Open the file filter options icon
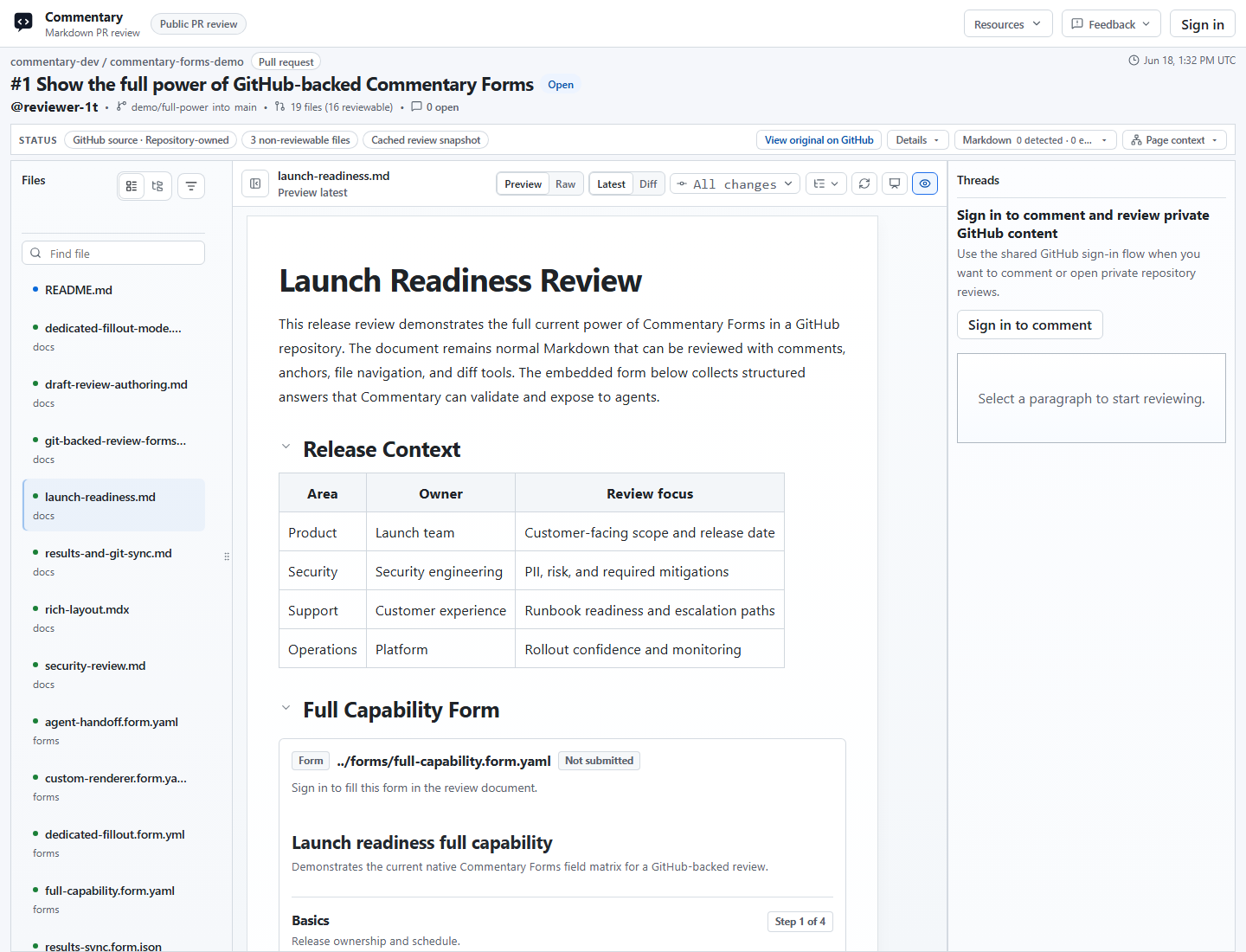The height and width of the screenshot is (952, 1246). pos(191,186)
